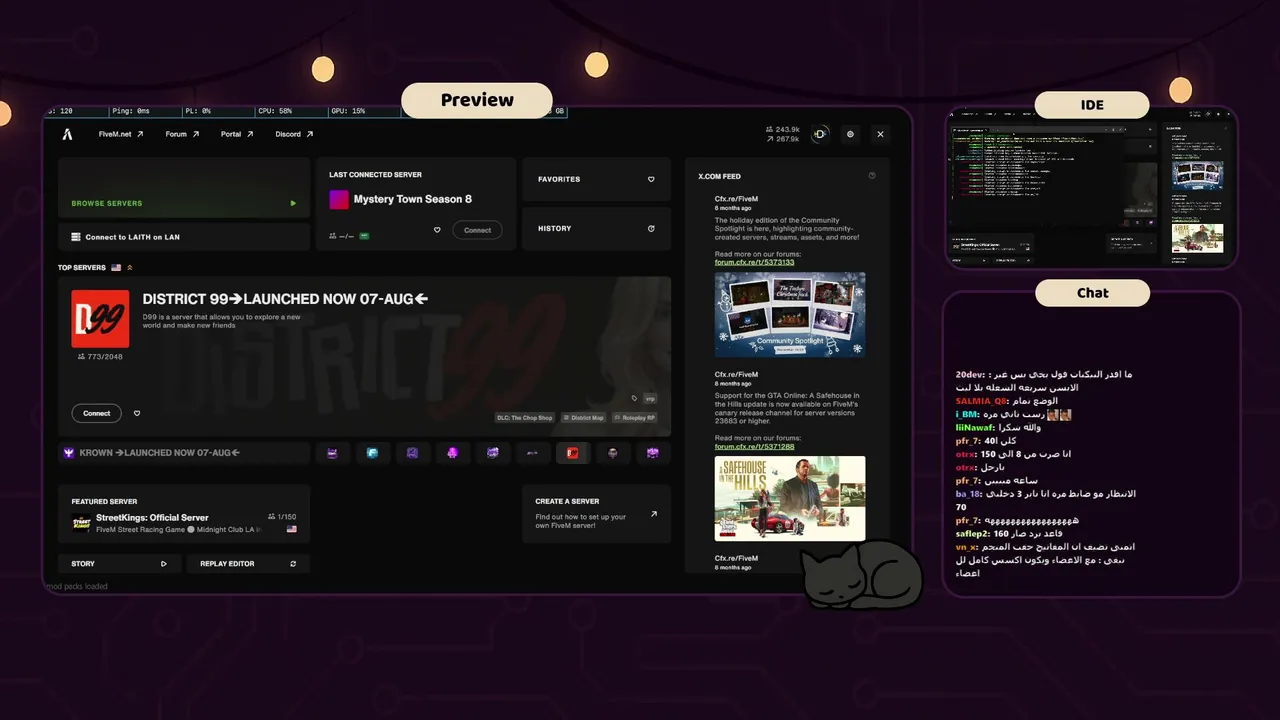Screen dimensions: 1280x720
Task: Click the US flag on the StreetKings card
Action: 292,529
